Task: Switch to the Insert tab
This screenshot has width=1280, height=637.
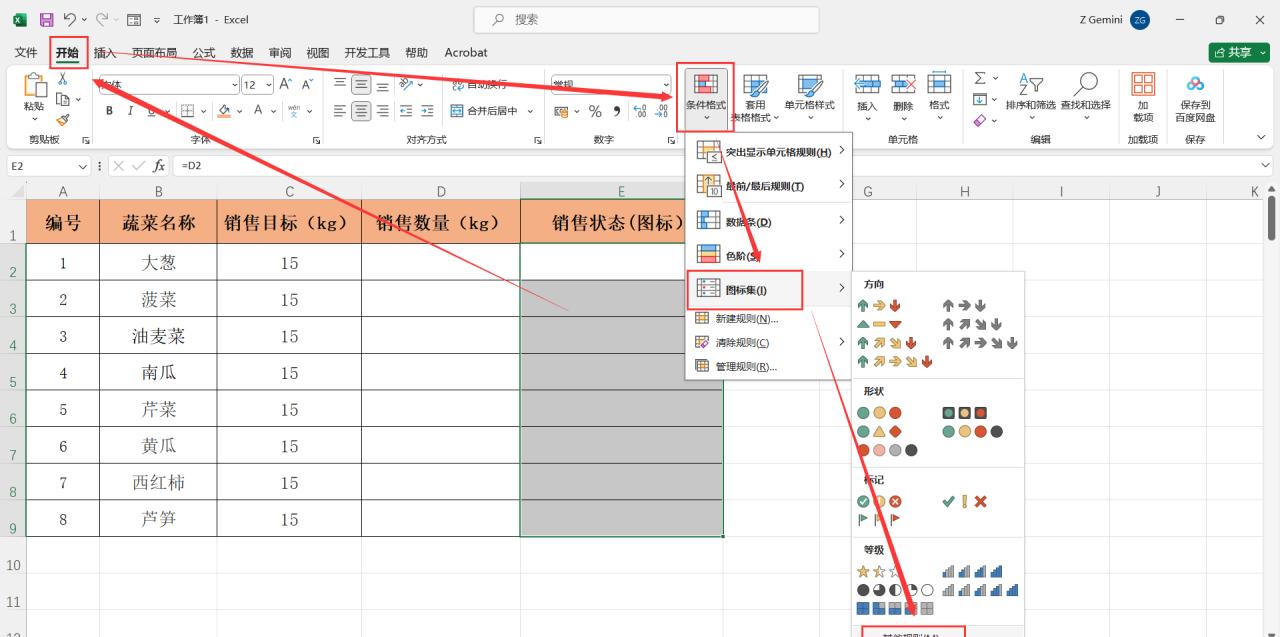Action: pyautogui.click(x=105, y=52)
